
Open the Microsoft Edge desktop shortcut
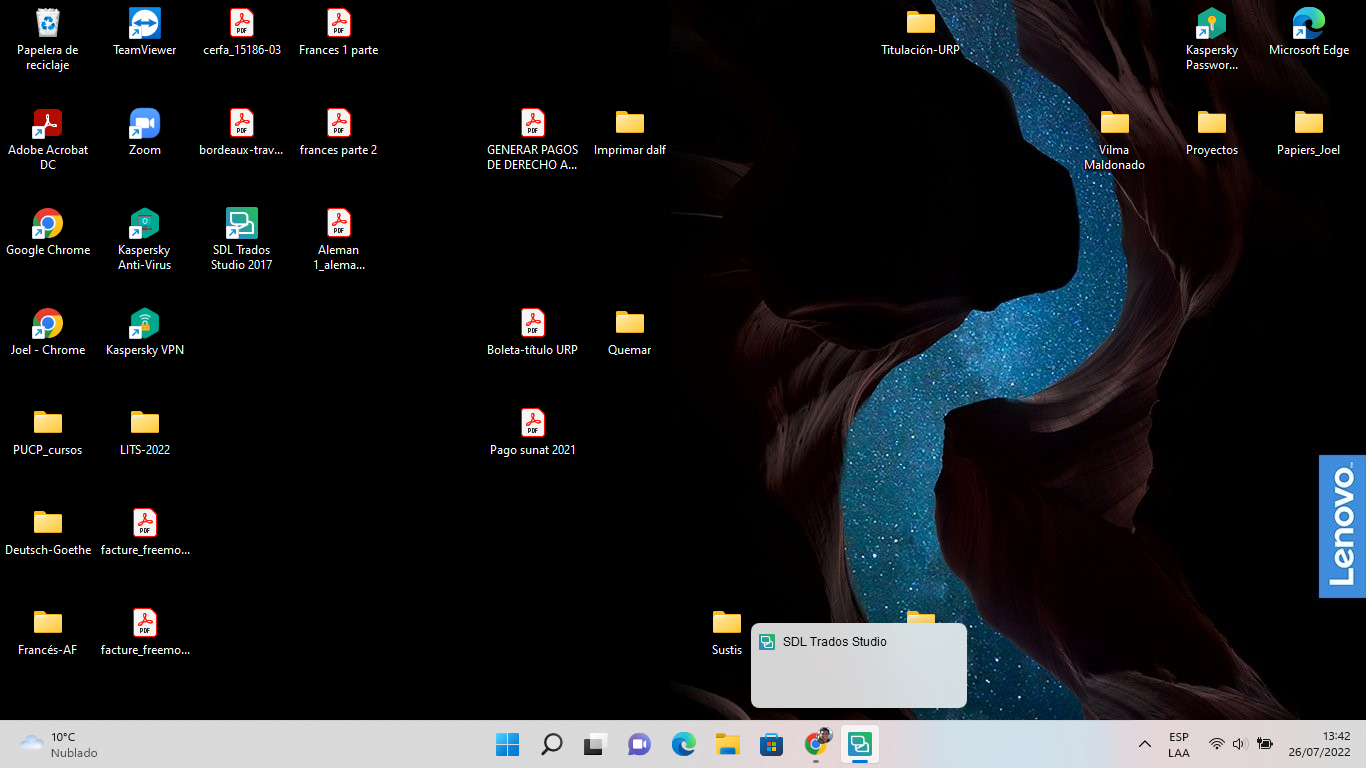[x=1308, y=22]
